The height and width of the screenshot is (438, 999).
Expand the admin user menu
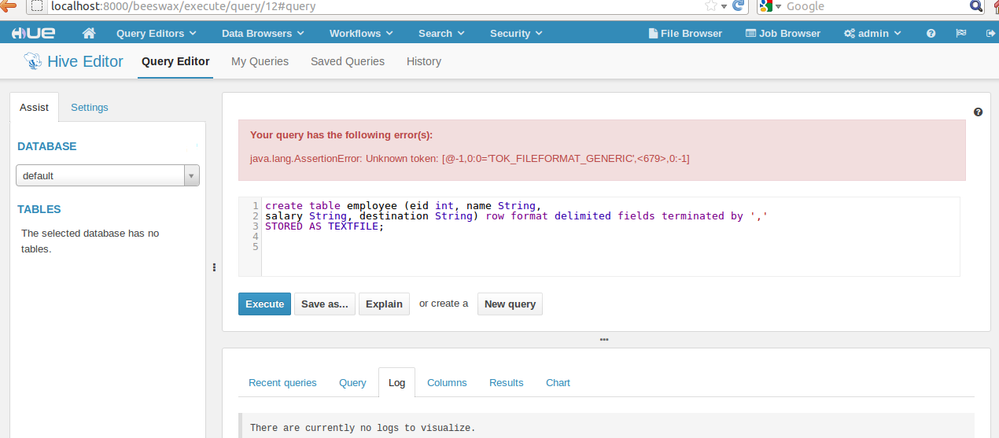coord(872,33)
